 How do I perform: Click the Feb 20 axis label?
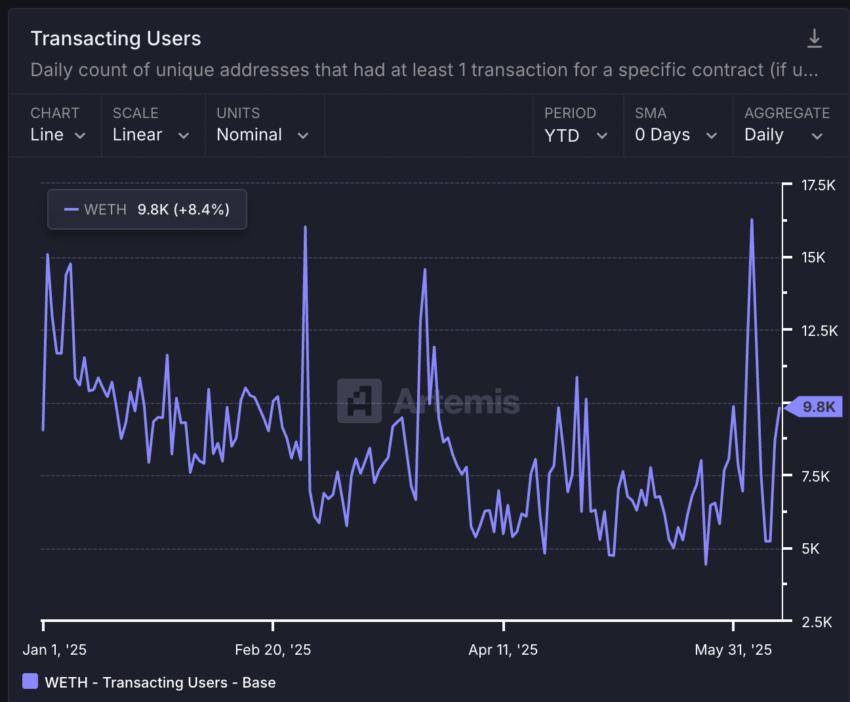coord(271,649)
